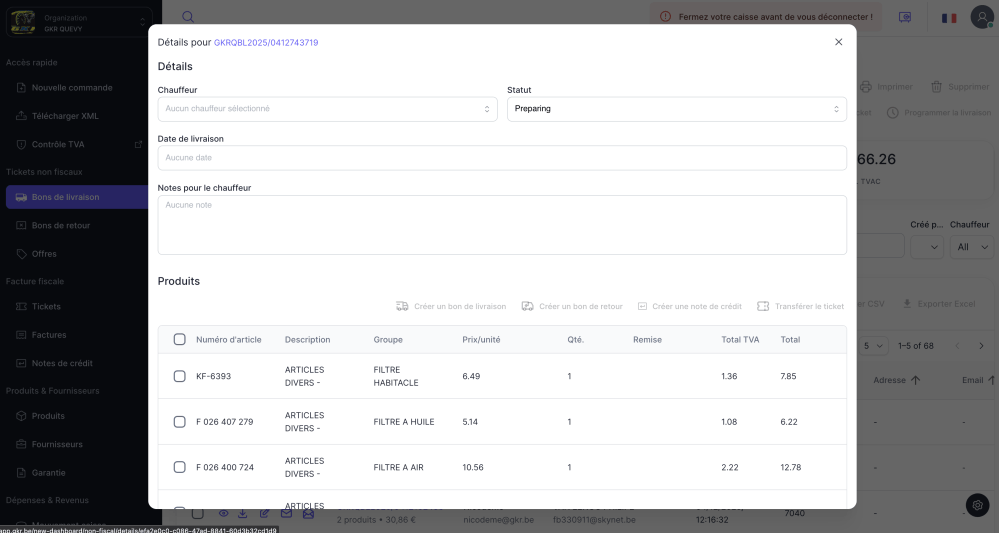Open the GKRQBL2025/0412743719 reference link

266,43
